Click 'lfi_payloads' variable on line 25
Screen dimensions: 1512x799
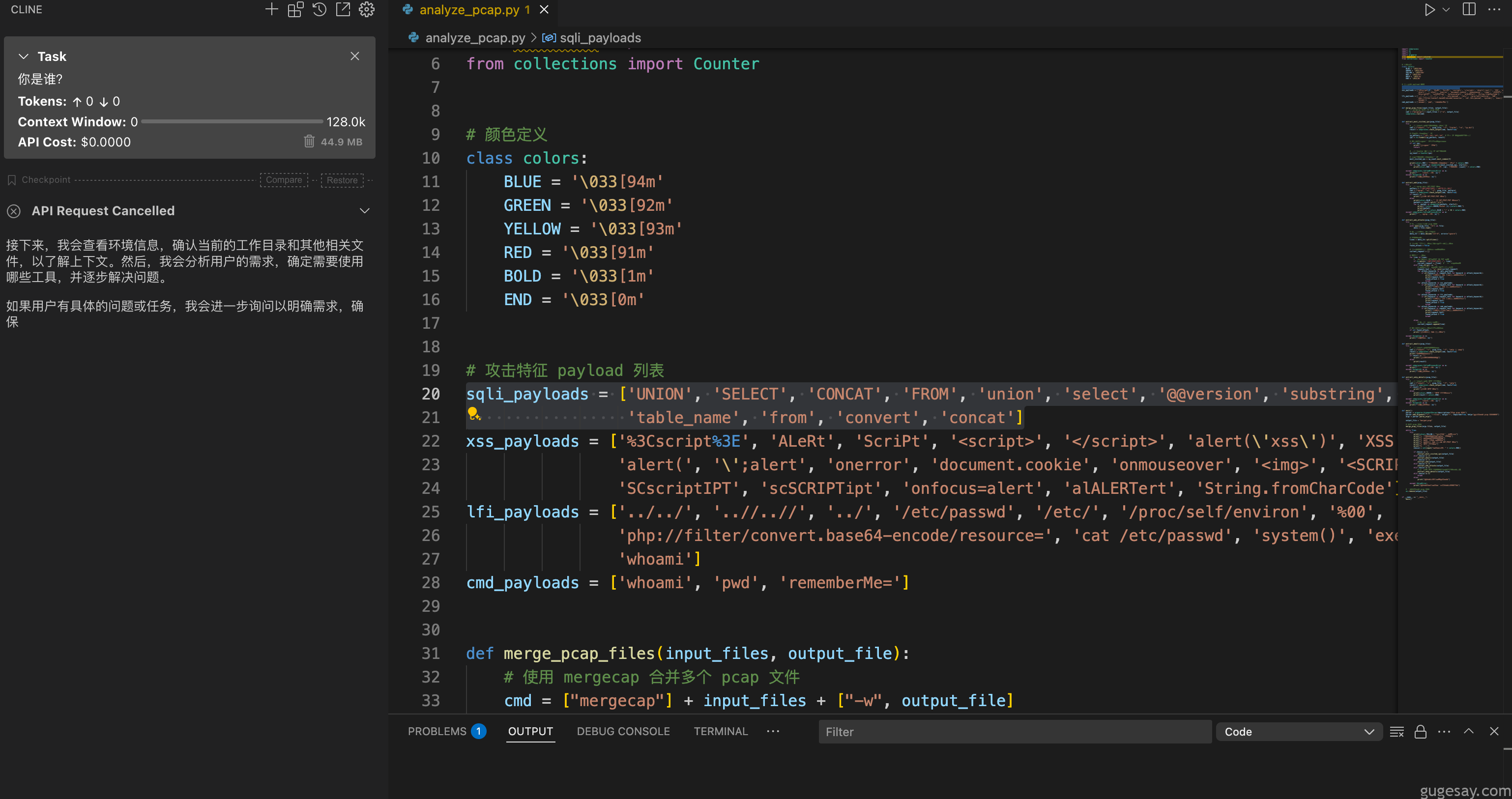tap(523, 512)
